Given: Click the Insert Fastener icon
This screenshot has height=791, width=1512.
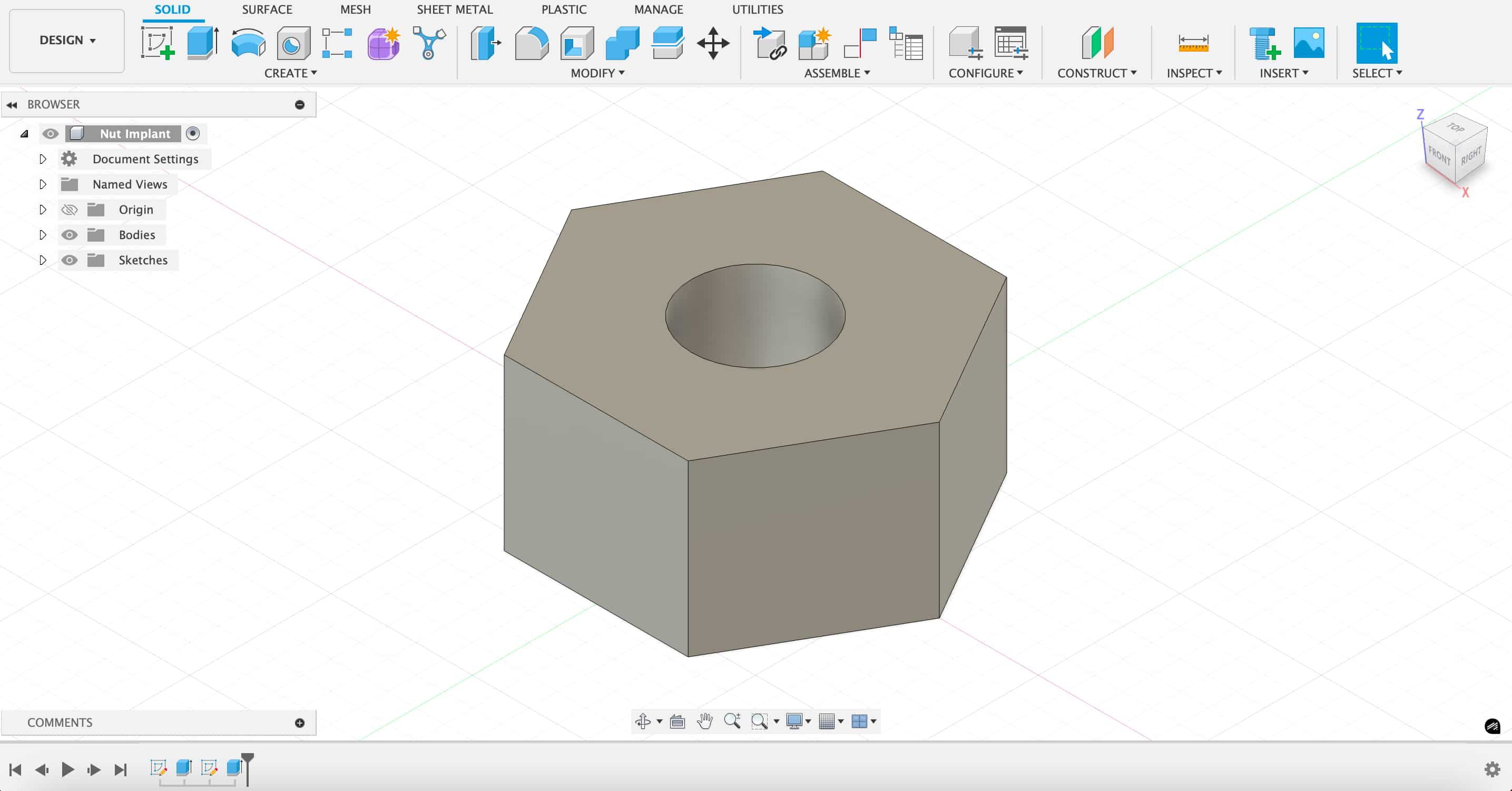Looking at the screenshot, I should 1264,43.
